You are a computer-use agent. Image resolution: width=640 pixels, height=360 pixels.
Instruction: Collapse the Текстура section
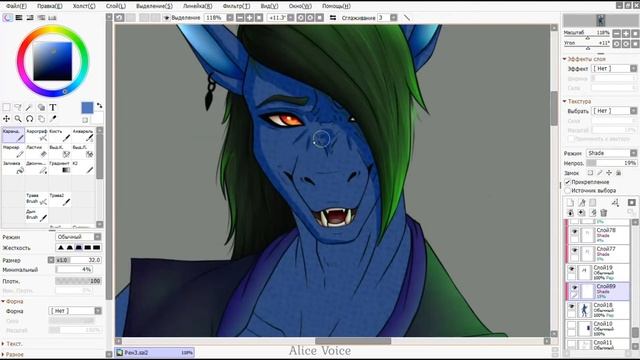coord(564,101)
